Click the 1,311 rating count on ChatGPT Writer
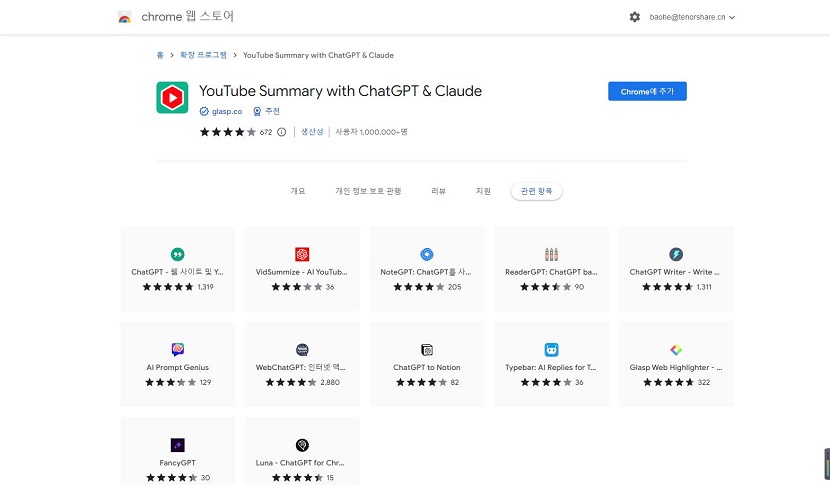Image resolution: width=830 pixels, height=485 pixels. pyautogui.click(x=704, y=286)
